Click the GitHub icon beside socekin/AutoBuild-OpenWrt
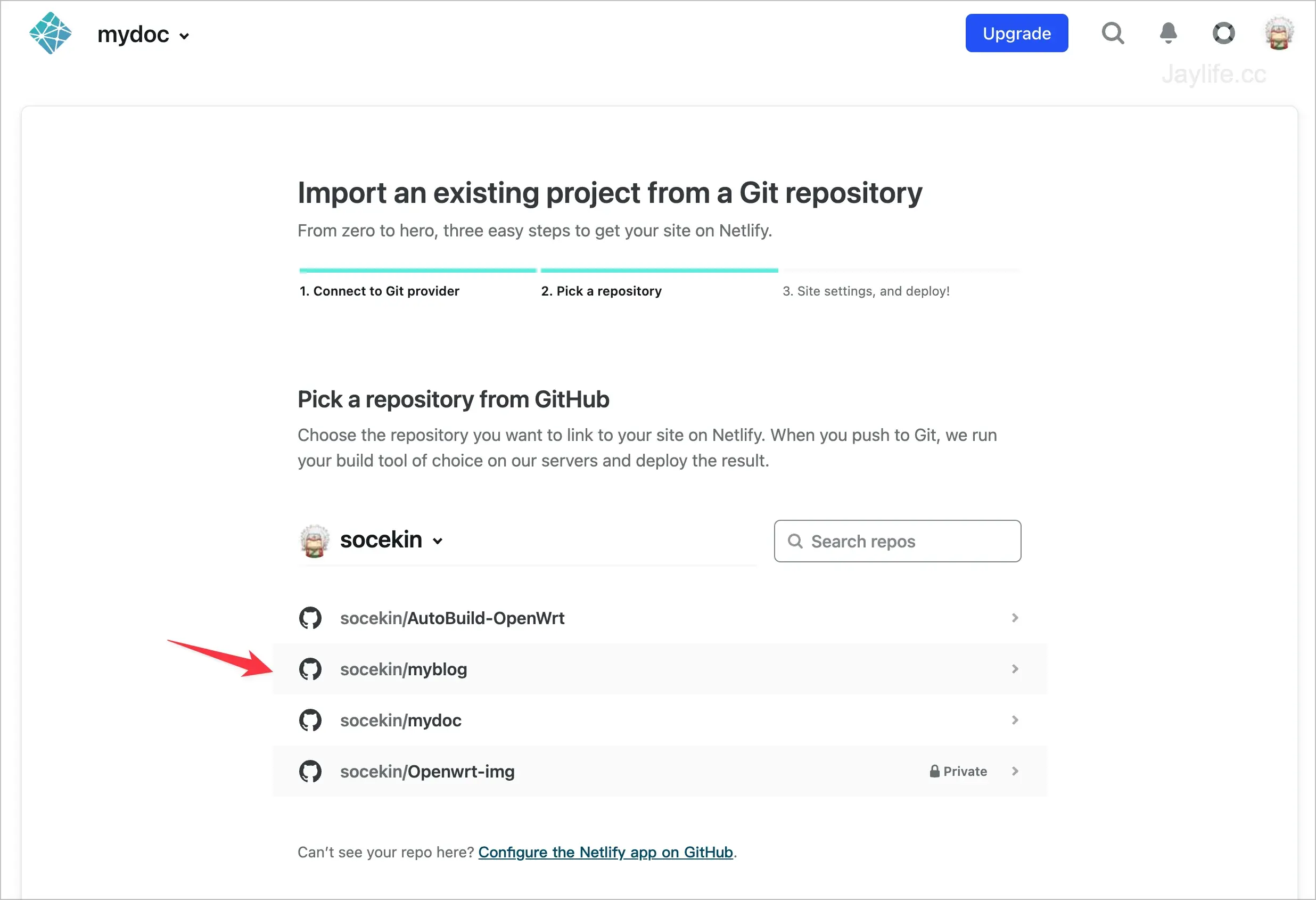 [x=310, y=618]
